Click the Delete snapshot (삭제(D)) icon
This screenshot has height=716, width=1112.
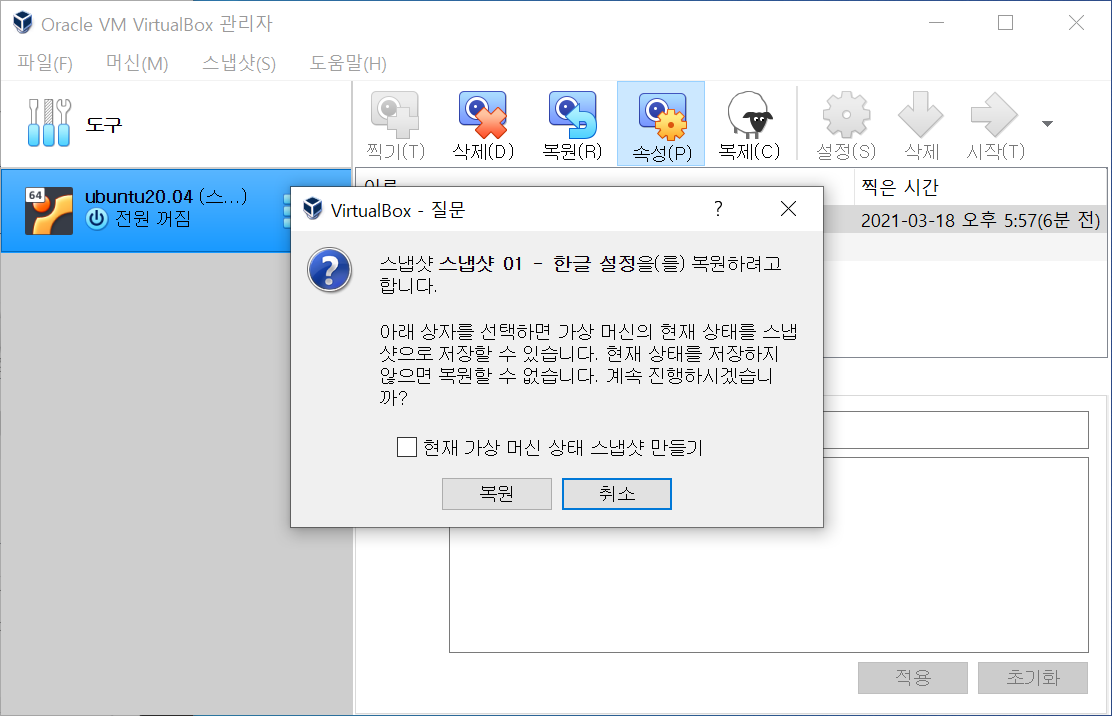pos(483,125)
